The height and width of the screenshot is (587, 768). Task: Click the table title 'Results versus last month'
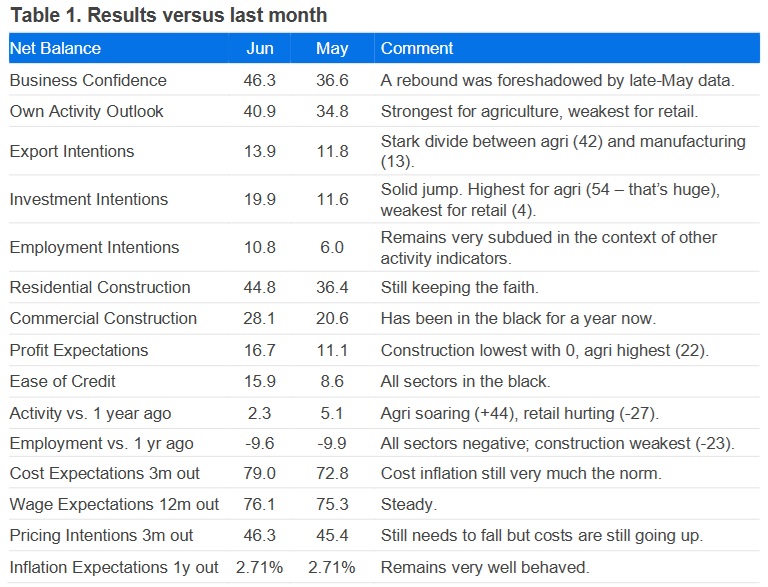coord(210,15)
